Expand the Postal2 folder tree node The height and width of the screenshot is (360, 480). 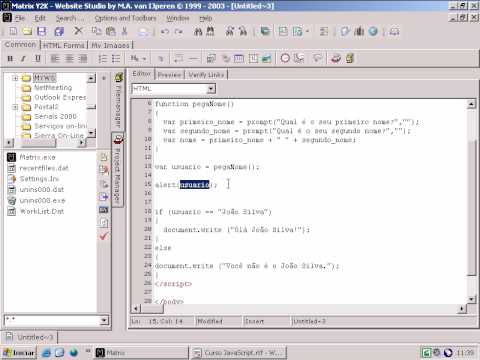pos(15,107)
